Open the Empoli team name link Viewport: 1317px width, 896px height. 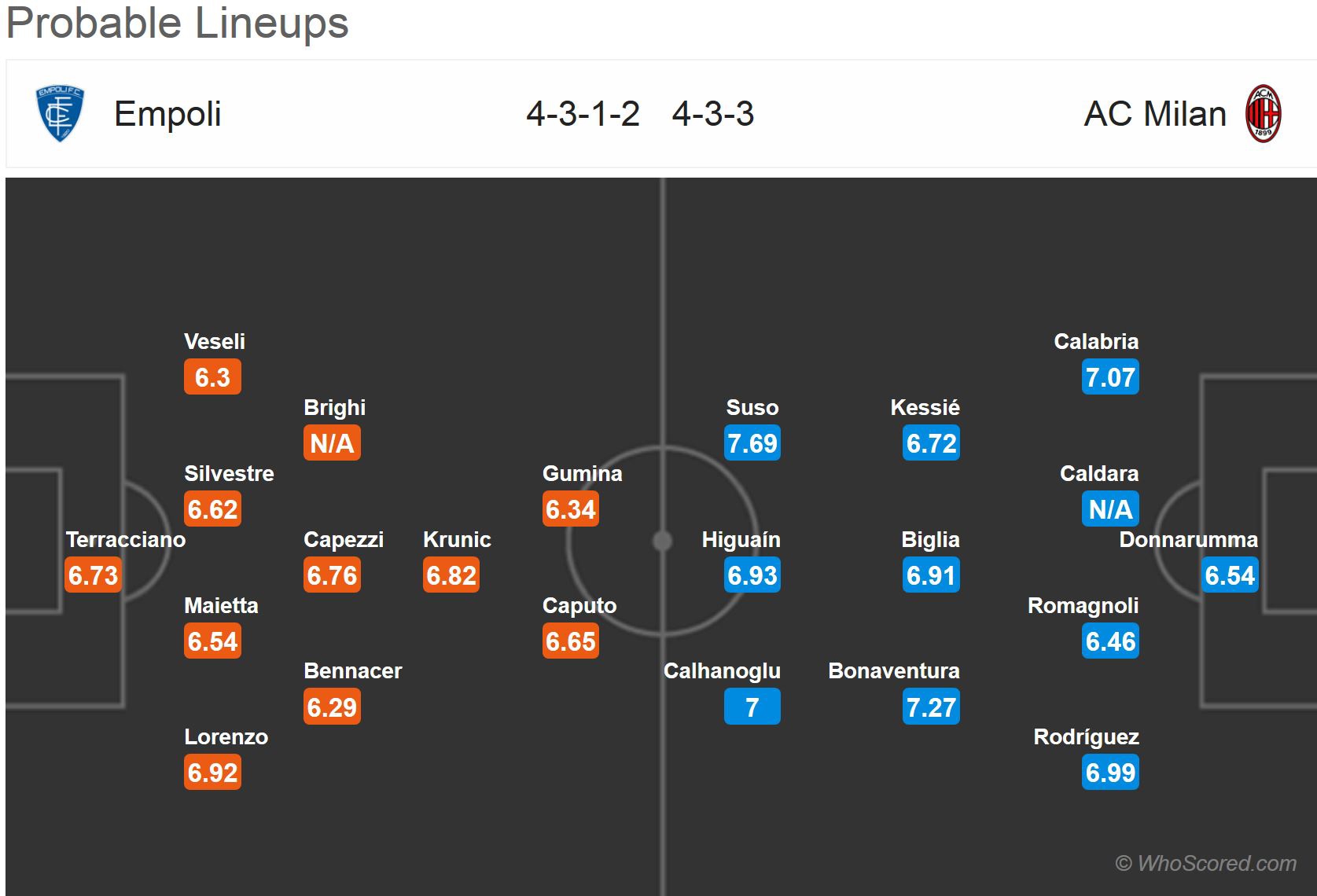[167, 114]
